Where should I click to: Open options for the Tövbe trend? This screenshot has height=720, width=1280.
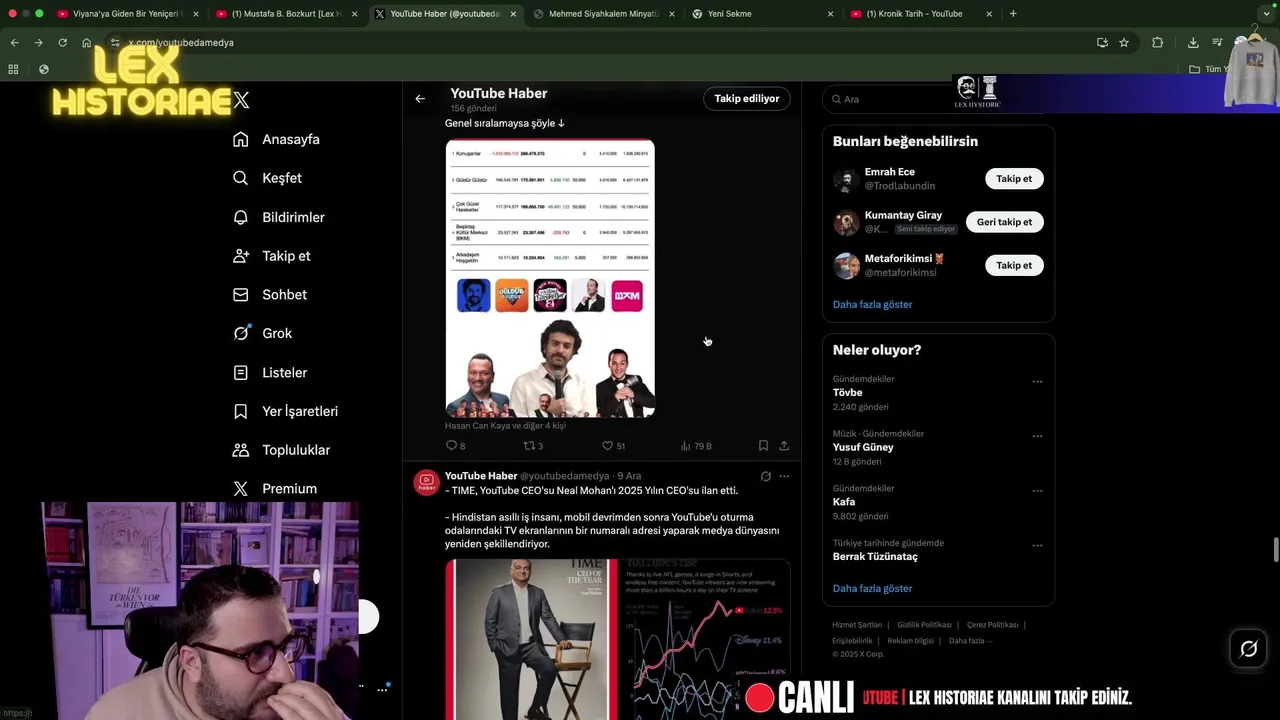click(x=1037, y=381)
